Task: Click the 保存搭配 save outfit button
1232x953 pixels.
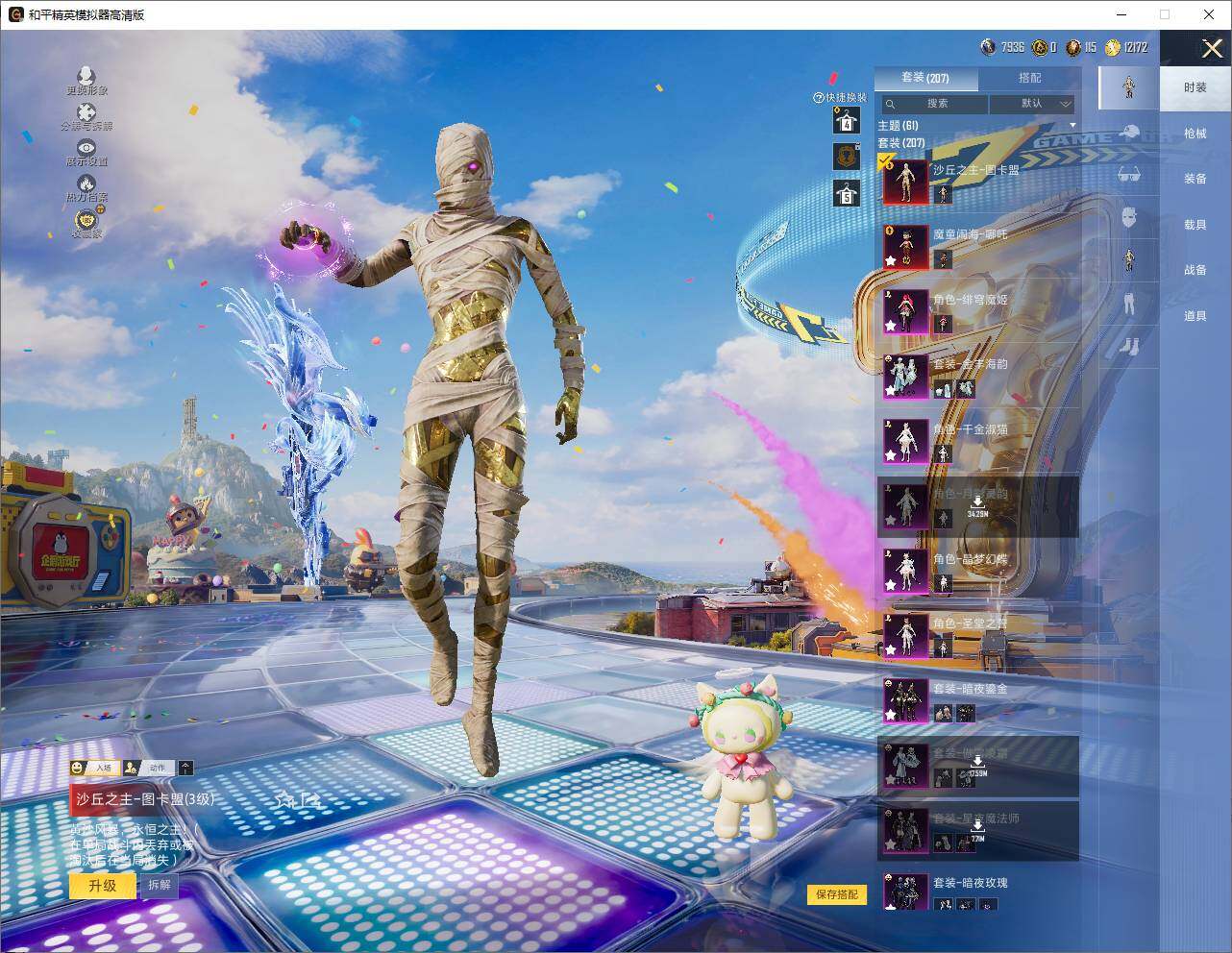Action: tap(836, 894)
